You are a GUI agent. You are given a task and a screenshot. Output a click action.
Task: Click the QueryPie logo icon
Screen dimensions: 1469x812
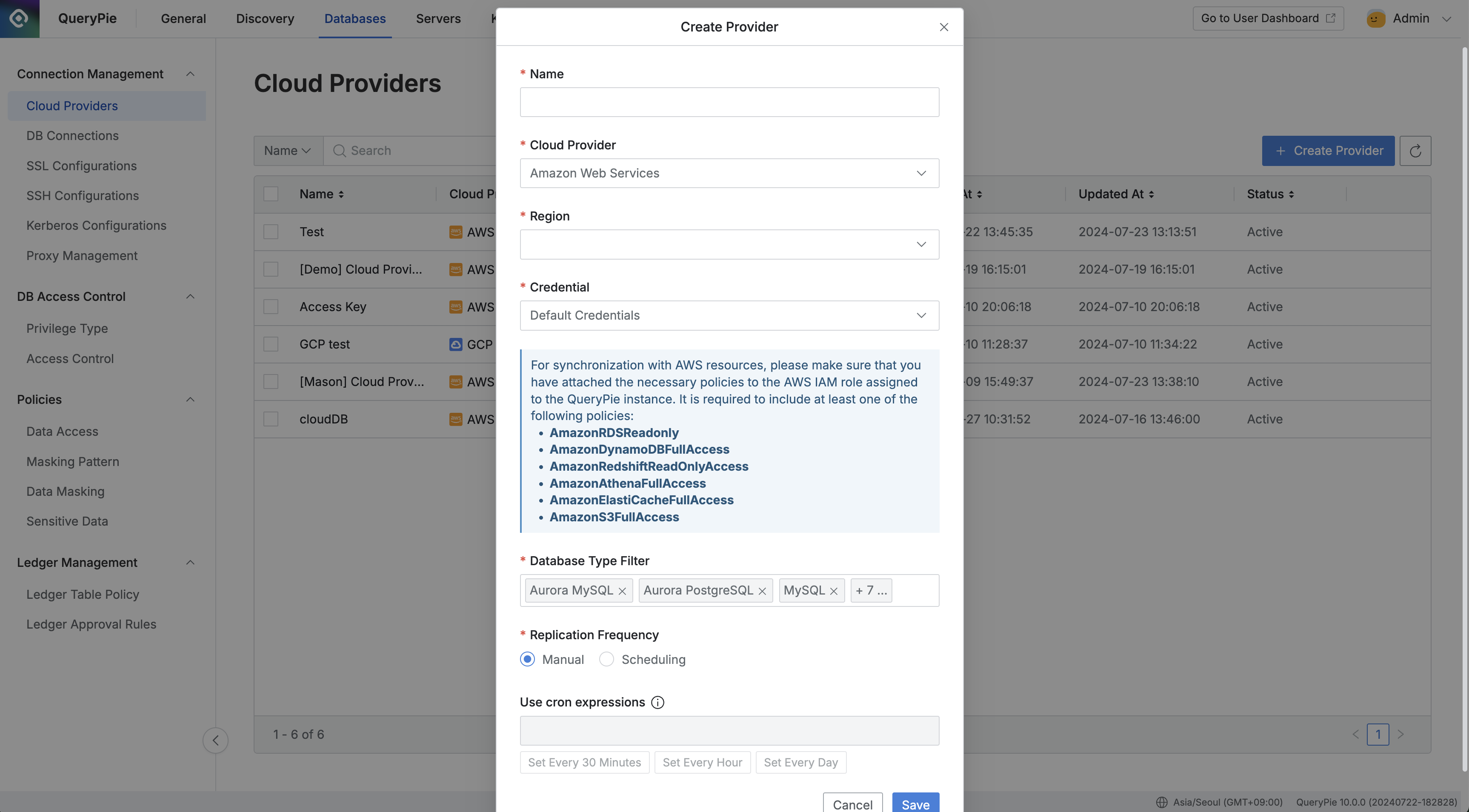point(19,18)
